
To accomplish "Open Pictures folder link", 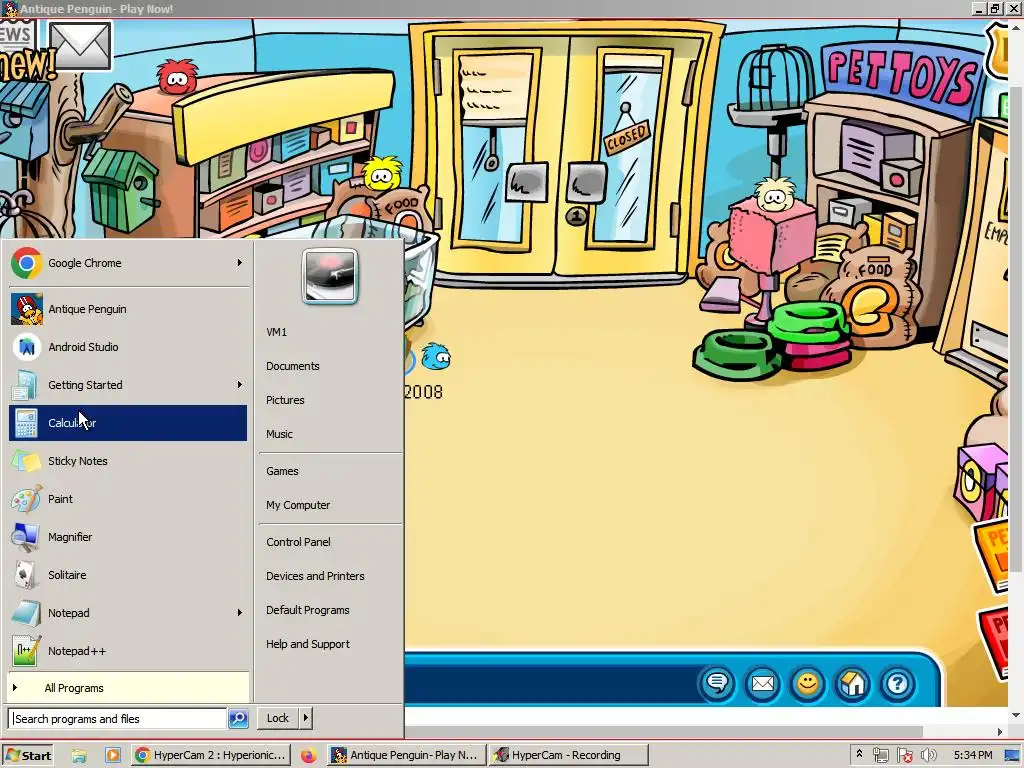I will (x=330, y=400).
